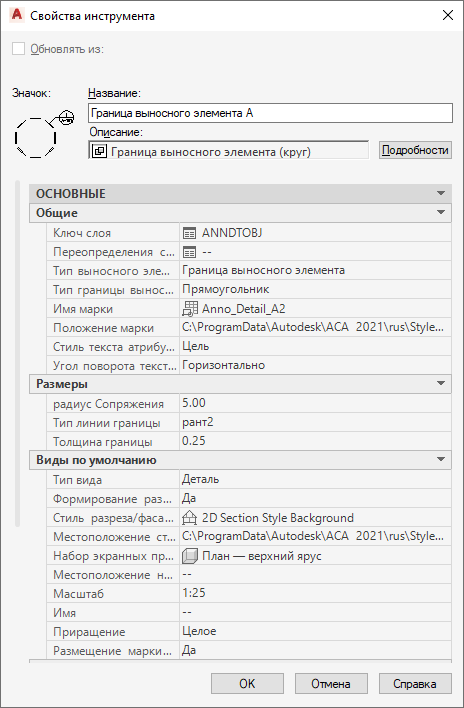
Task: Open help via Справка button
Action: (x=415, y=684)
